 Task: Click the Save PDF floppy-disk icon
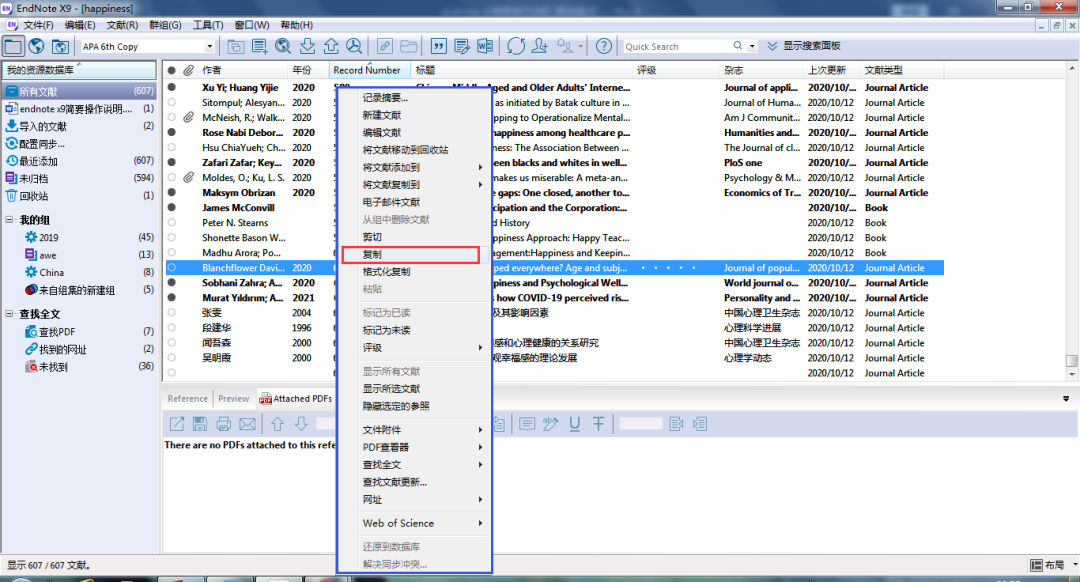pos(200,424)
